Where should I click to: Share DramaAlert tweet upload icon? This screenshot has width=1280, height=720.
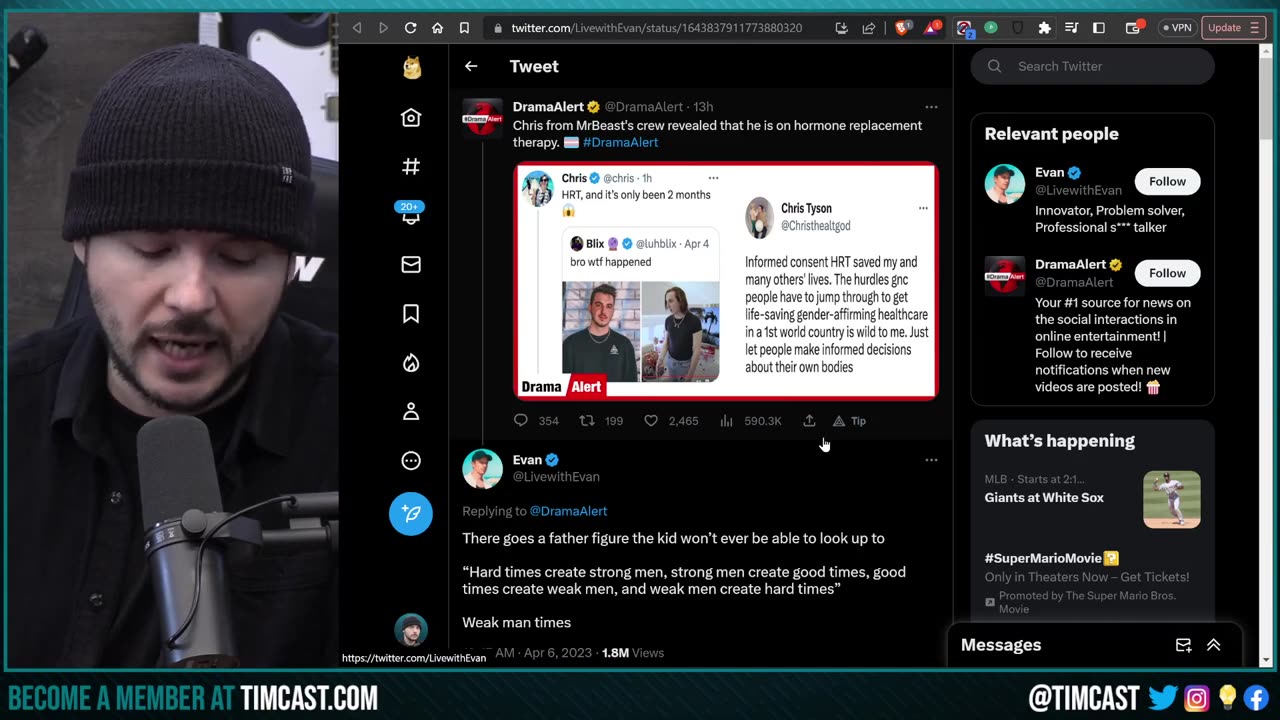(809, 421)
